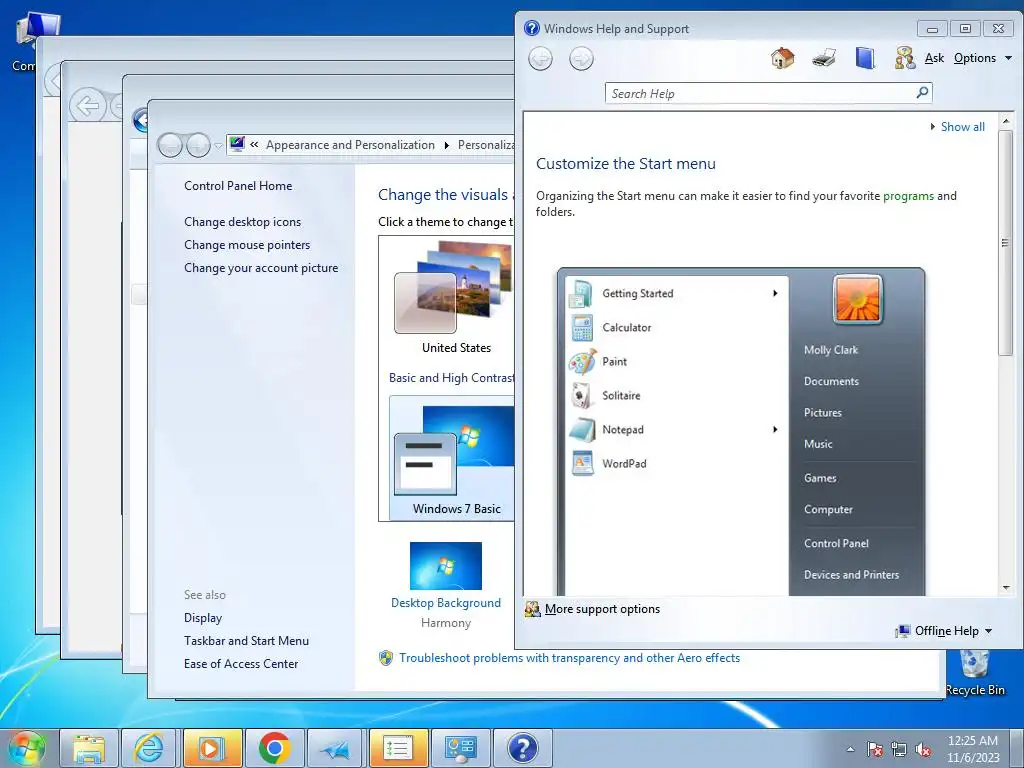Show hidden tray icons arrow

(x=850, y=749)
